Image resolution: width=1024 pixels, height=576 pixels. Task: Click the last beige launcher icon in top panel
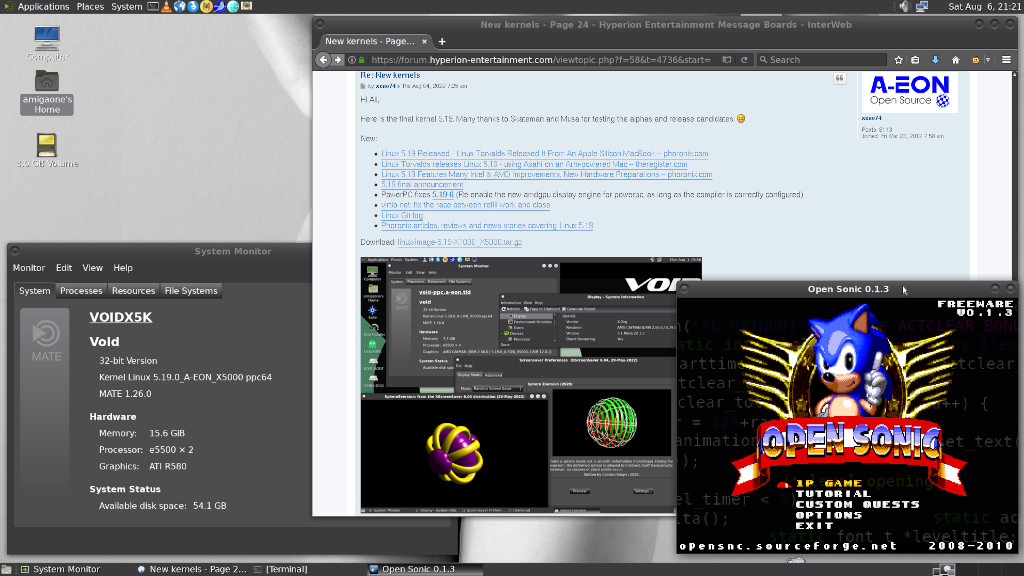[x=247, y=7]
